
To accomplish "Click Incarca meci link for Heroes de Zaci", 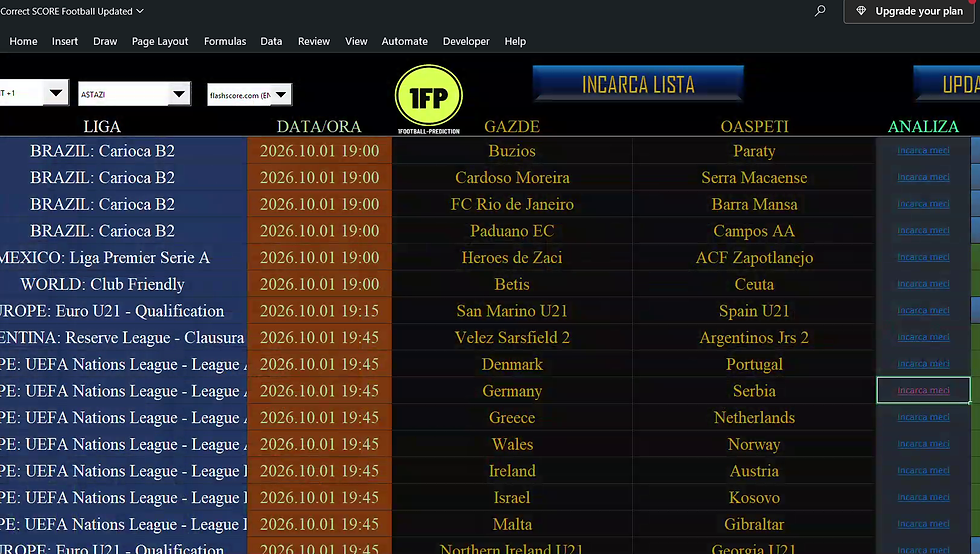I will pos(923,257).
